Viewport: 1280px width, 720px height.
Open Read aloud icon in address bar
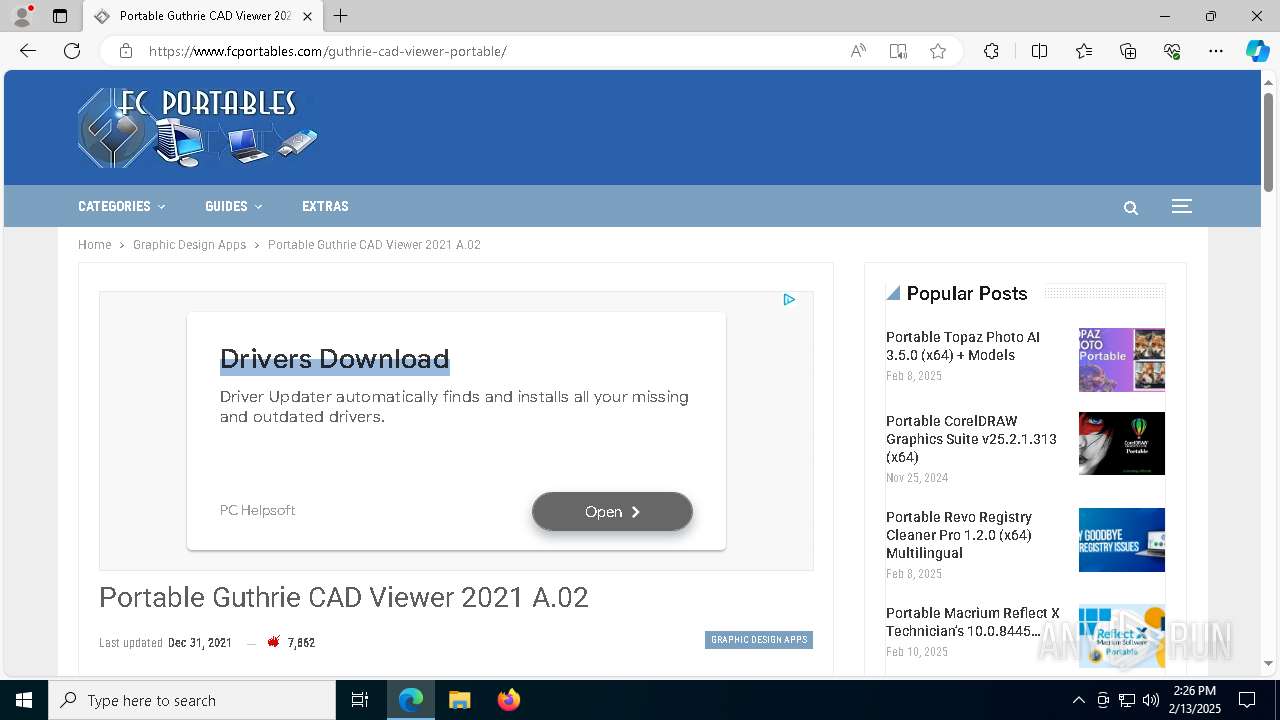click(858, 51)
